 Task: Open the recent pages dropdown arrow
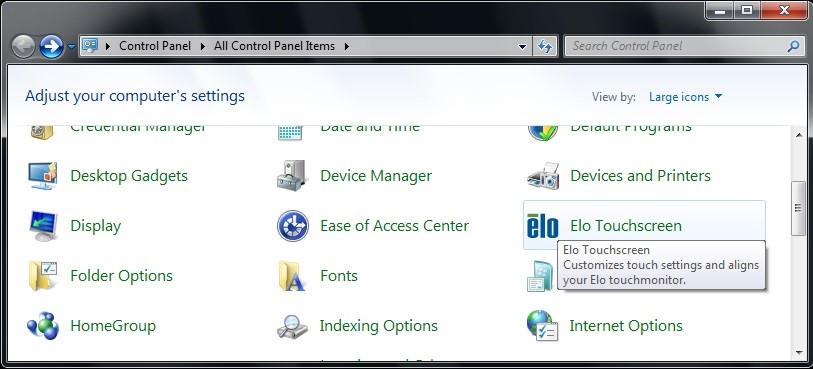point(71,47)
